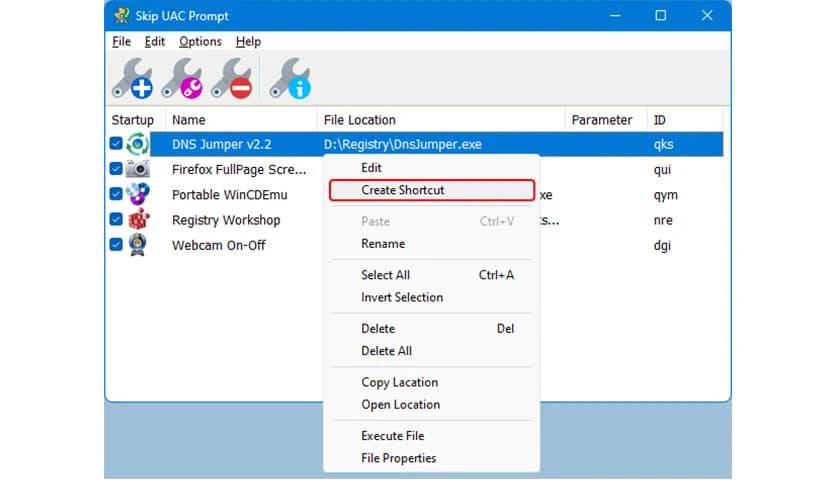Image resolution: width=836 pixels, height=484 pixels.
Task: Open the File menu
Action: 122,42
